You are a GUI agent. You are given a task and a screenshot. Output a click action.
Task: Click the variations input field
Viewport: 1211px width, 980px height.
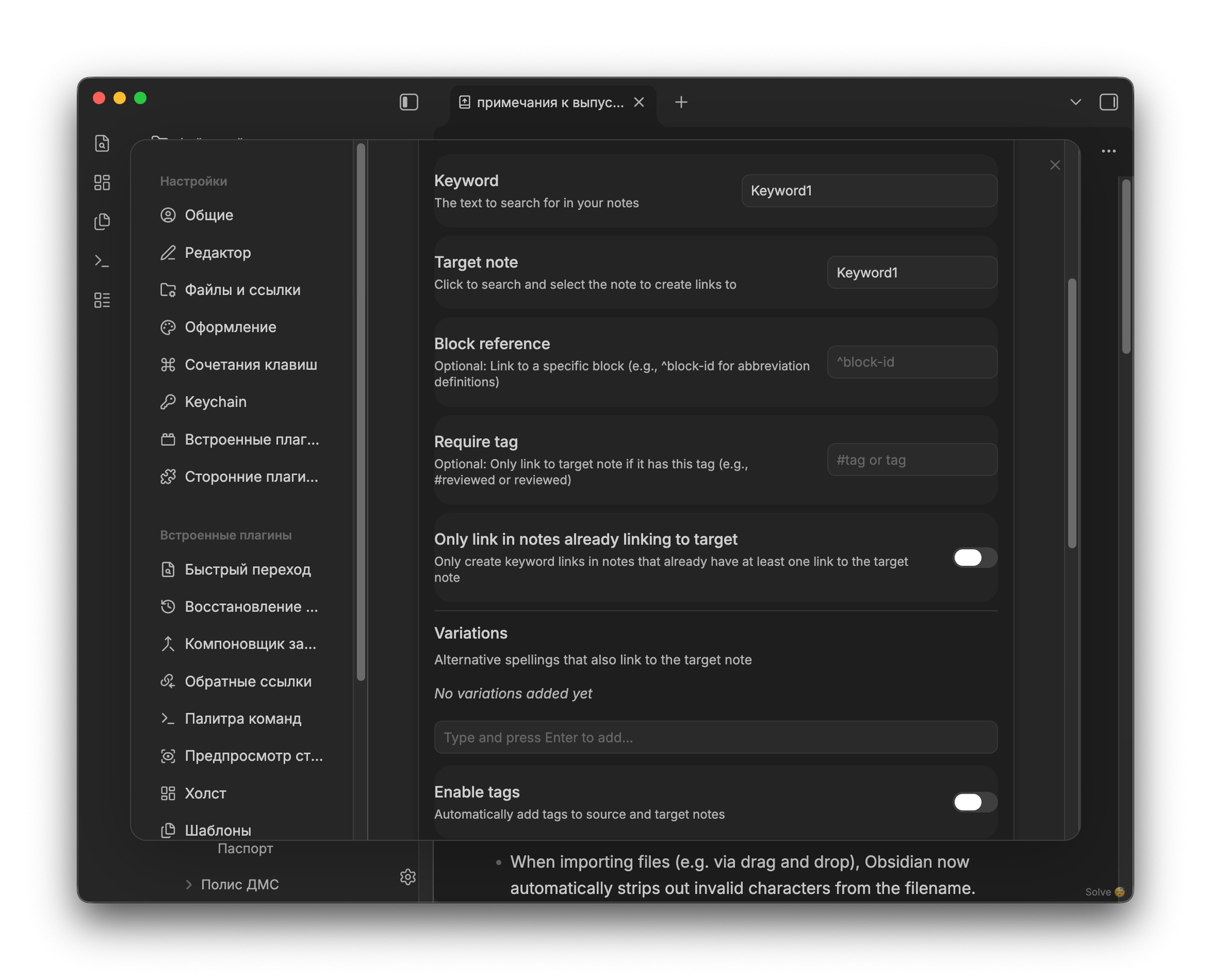pyautogui.click(x=715, y=737)
